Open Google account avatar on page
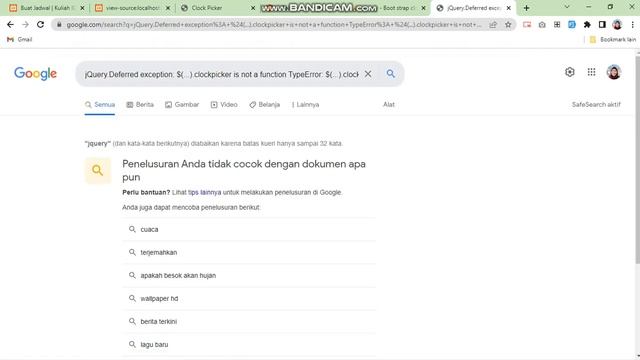This screenshot has height=360, width=640. pos(613,72)
